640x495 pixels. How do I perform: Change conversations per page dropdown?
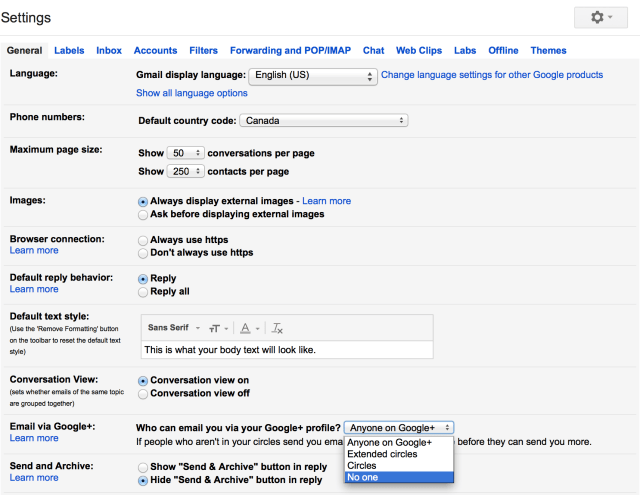coord(185,153)
